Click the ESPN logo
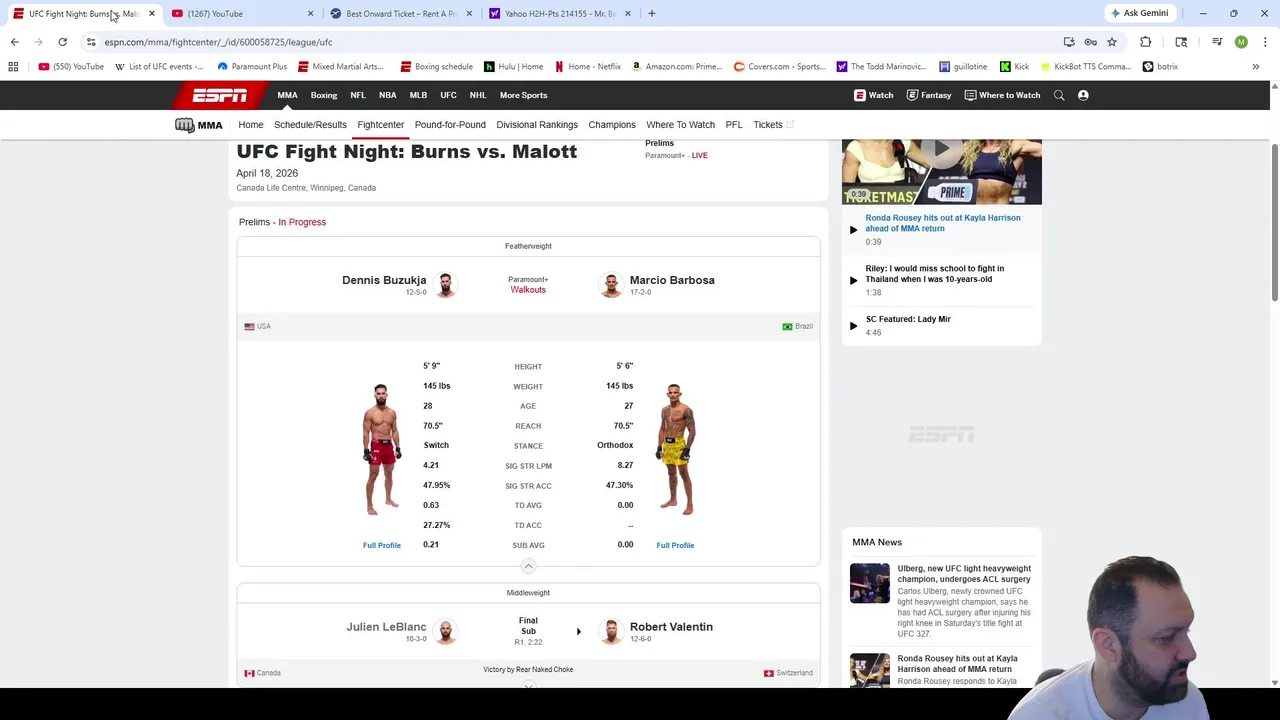1280x720 pixels. coord(220,95)
